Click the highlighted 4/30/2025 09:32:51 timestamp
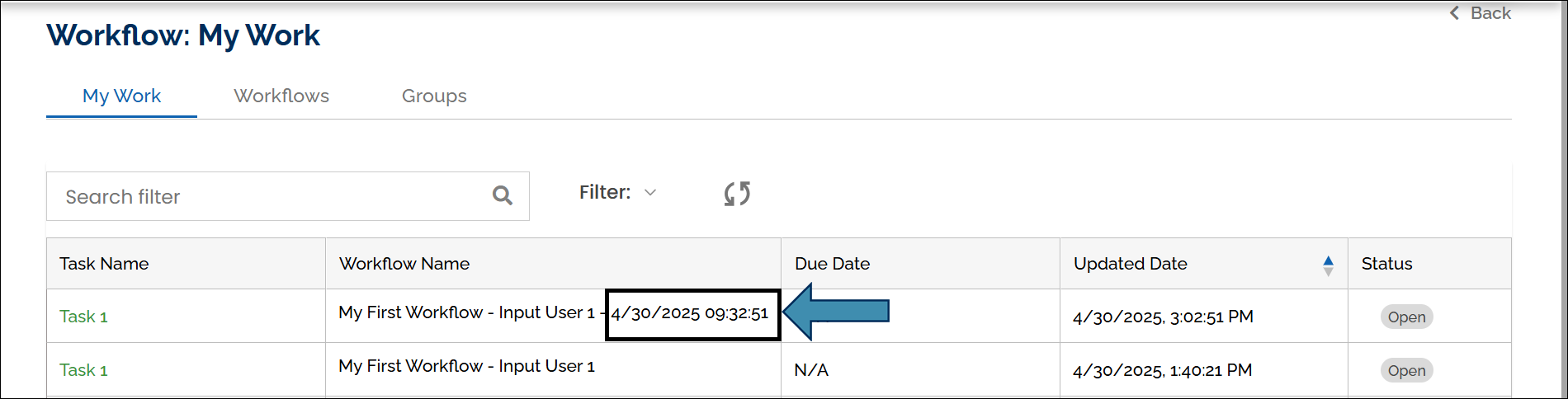This screenshot has width=1568, height=399. pyautogui.click(x=690, y=313)
